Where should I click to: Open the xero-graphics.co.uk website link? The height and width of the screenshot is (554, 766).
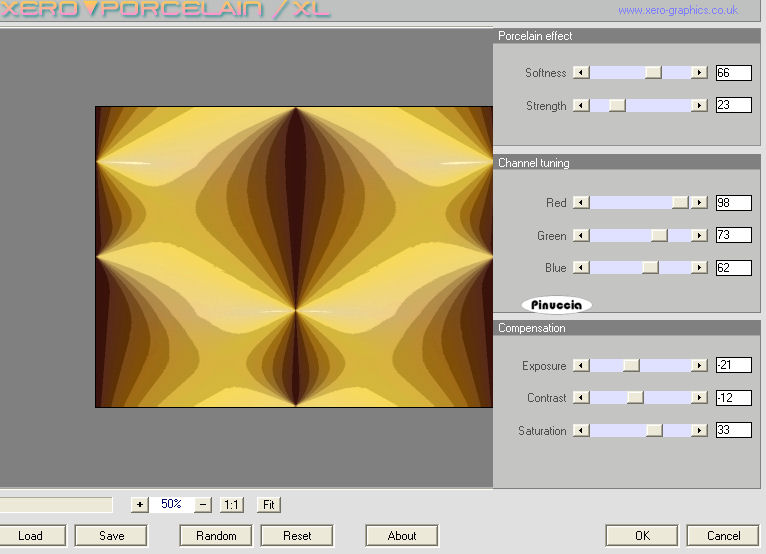tap(677, 11)
